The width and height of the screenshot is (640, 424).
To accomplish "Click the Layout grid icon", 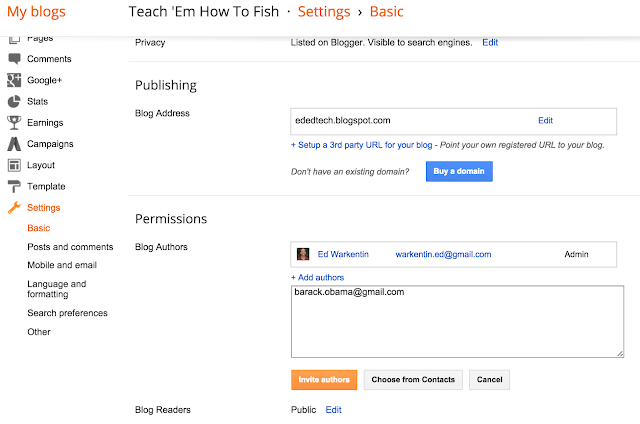I will point(14,165).
